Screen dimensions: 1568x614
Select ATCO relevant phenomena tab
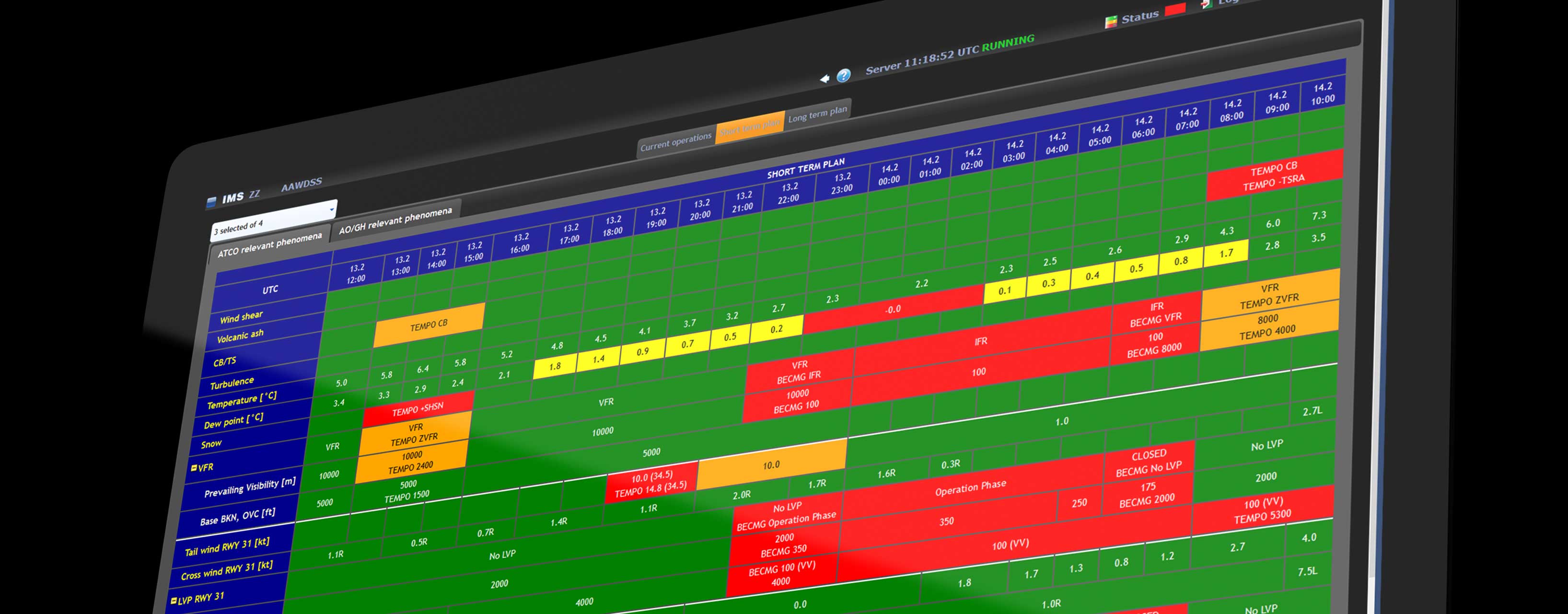(270, 244)
